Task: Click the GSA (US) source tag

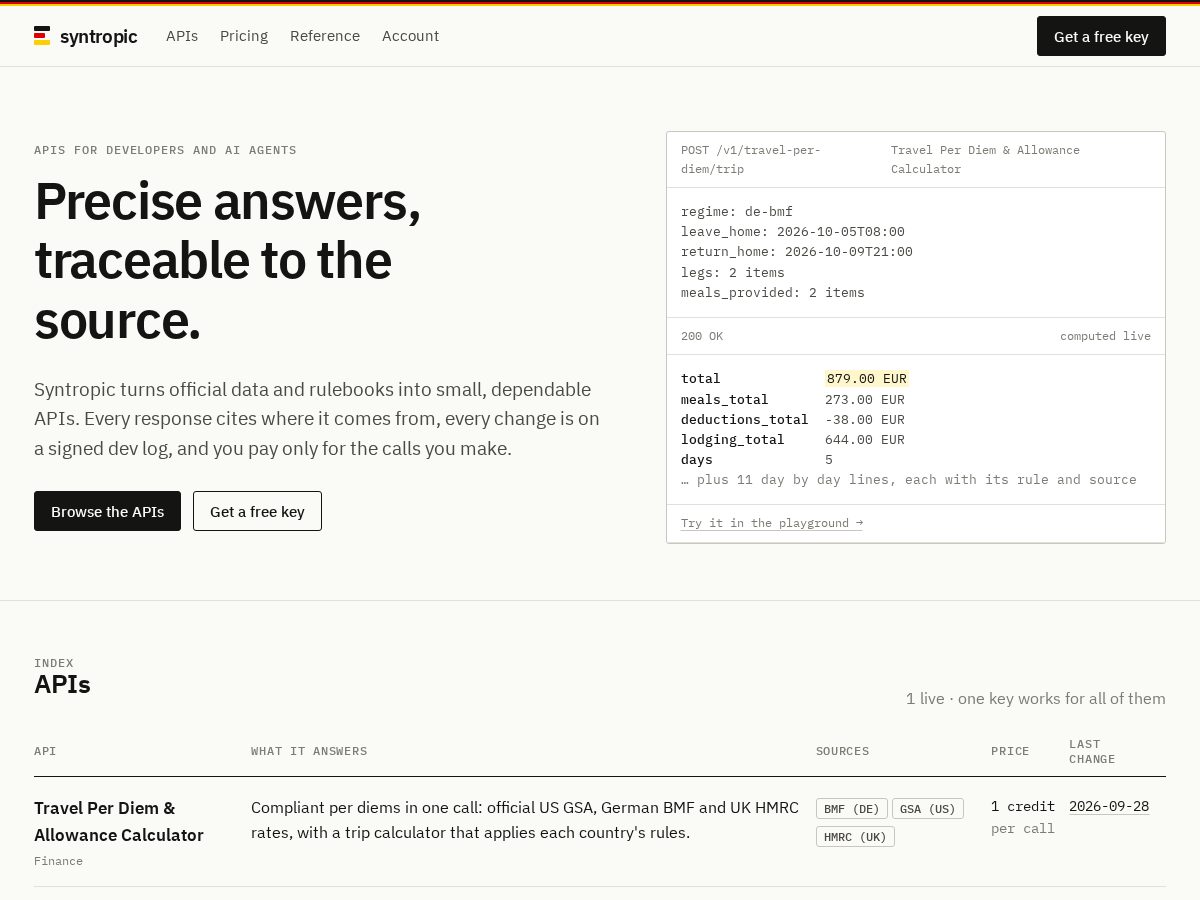Action: click(x=928, y=808)
